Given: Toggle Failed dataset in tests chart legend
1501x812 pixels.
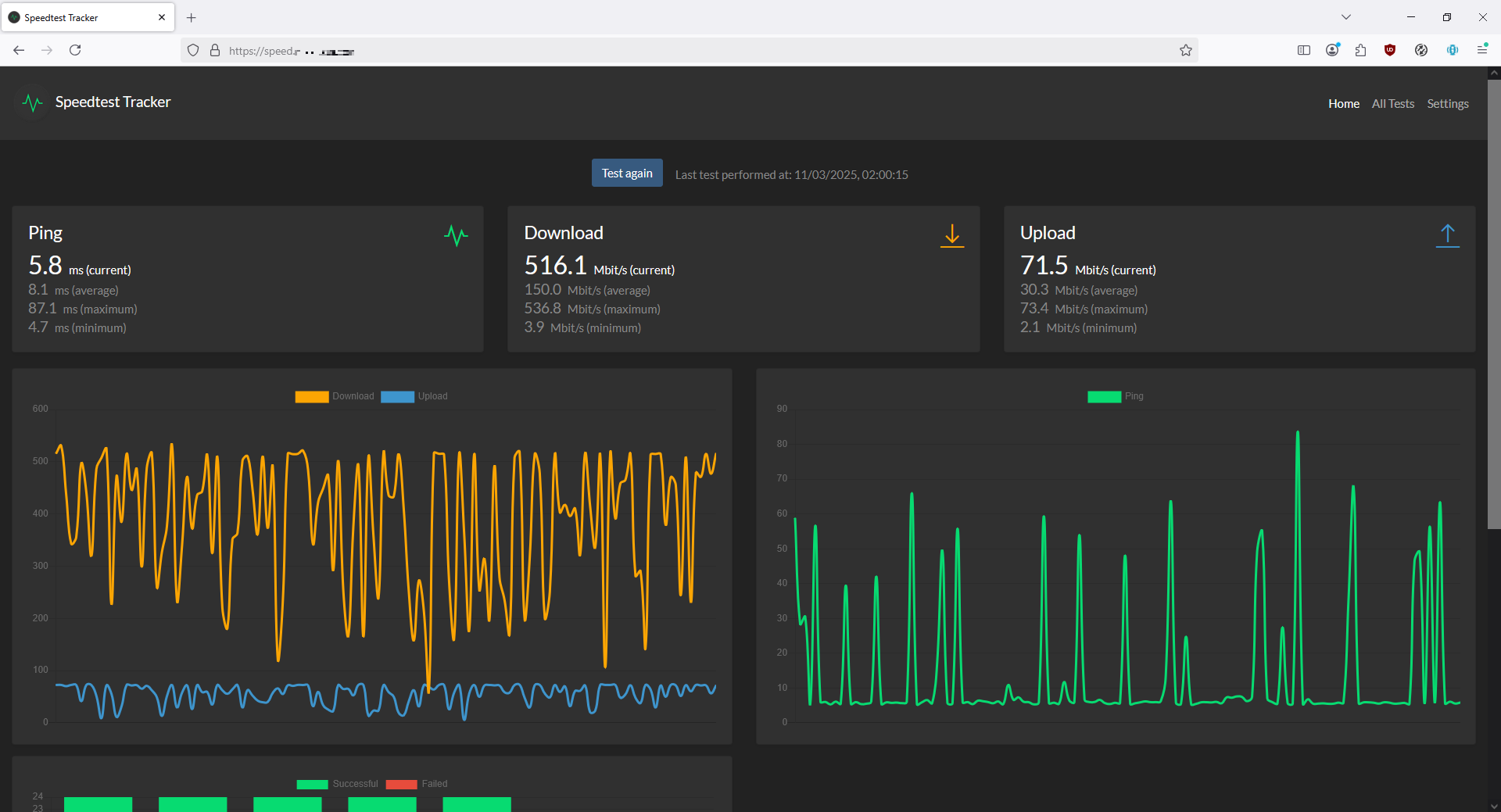Looking at the screenshot, I should [x=417, y=784].
